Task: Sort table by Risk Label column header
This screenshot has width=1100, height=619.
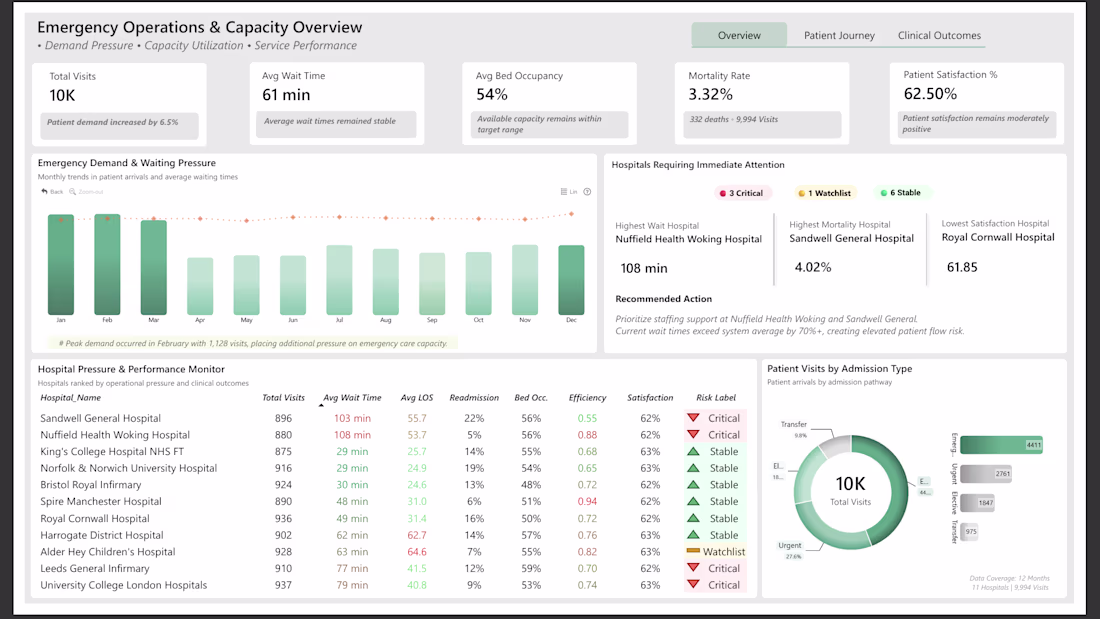Action: pos(716,397)
